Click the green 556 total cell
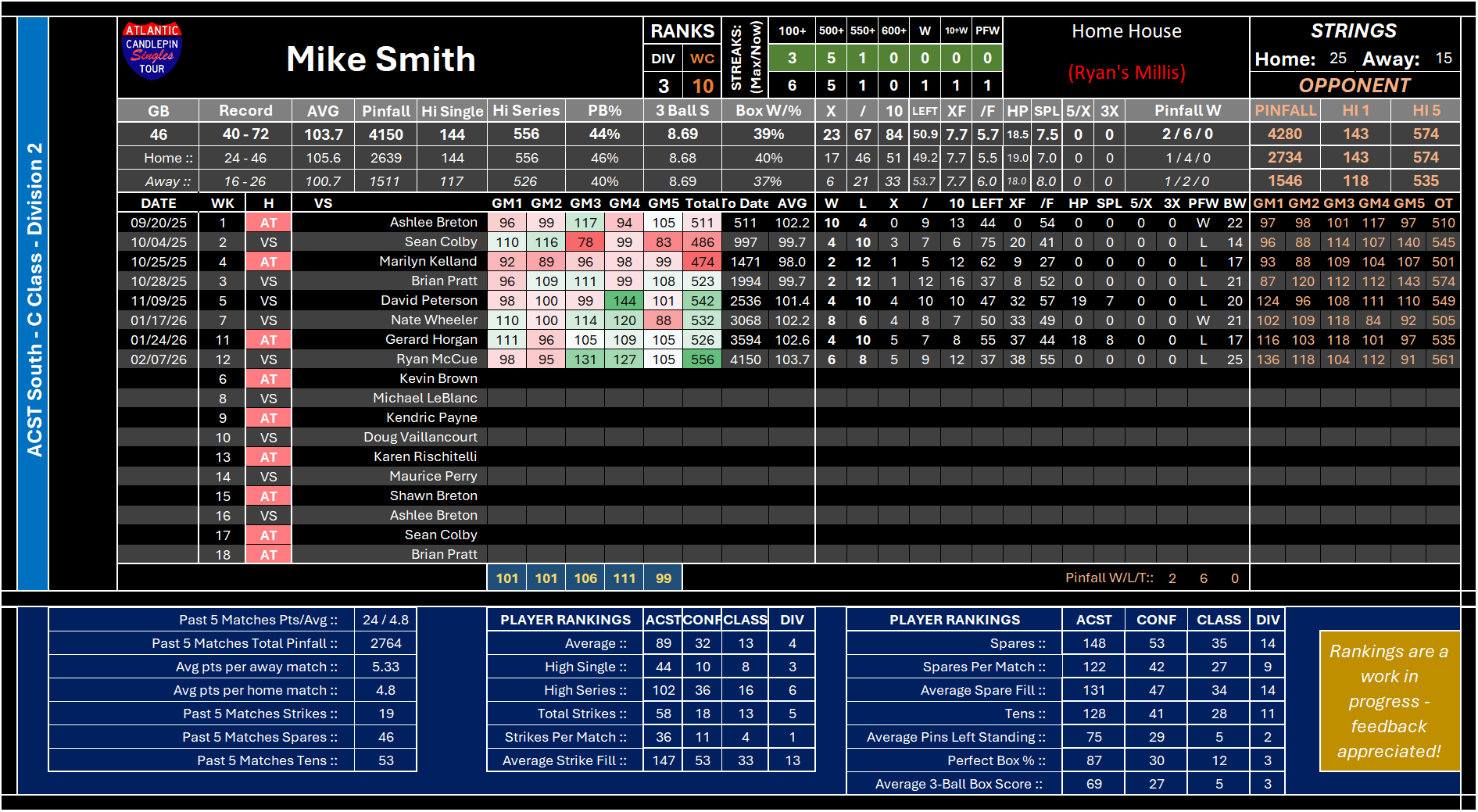 click(x=702, y=359)
